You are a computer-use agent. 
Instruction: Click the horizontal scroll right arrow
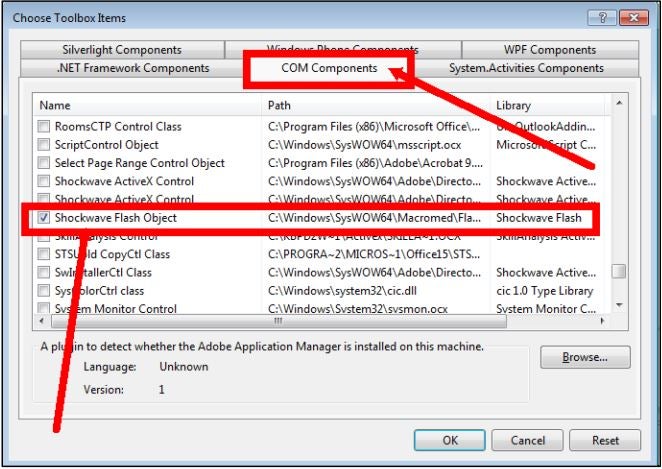coord(602,321)
